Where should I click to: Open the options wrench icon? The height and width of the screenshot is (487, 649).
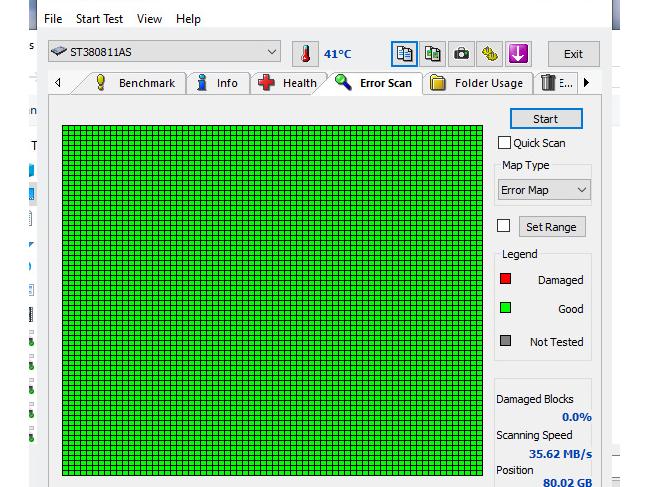pyautogui.click(x=489, y=54)
